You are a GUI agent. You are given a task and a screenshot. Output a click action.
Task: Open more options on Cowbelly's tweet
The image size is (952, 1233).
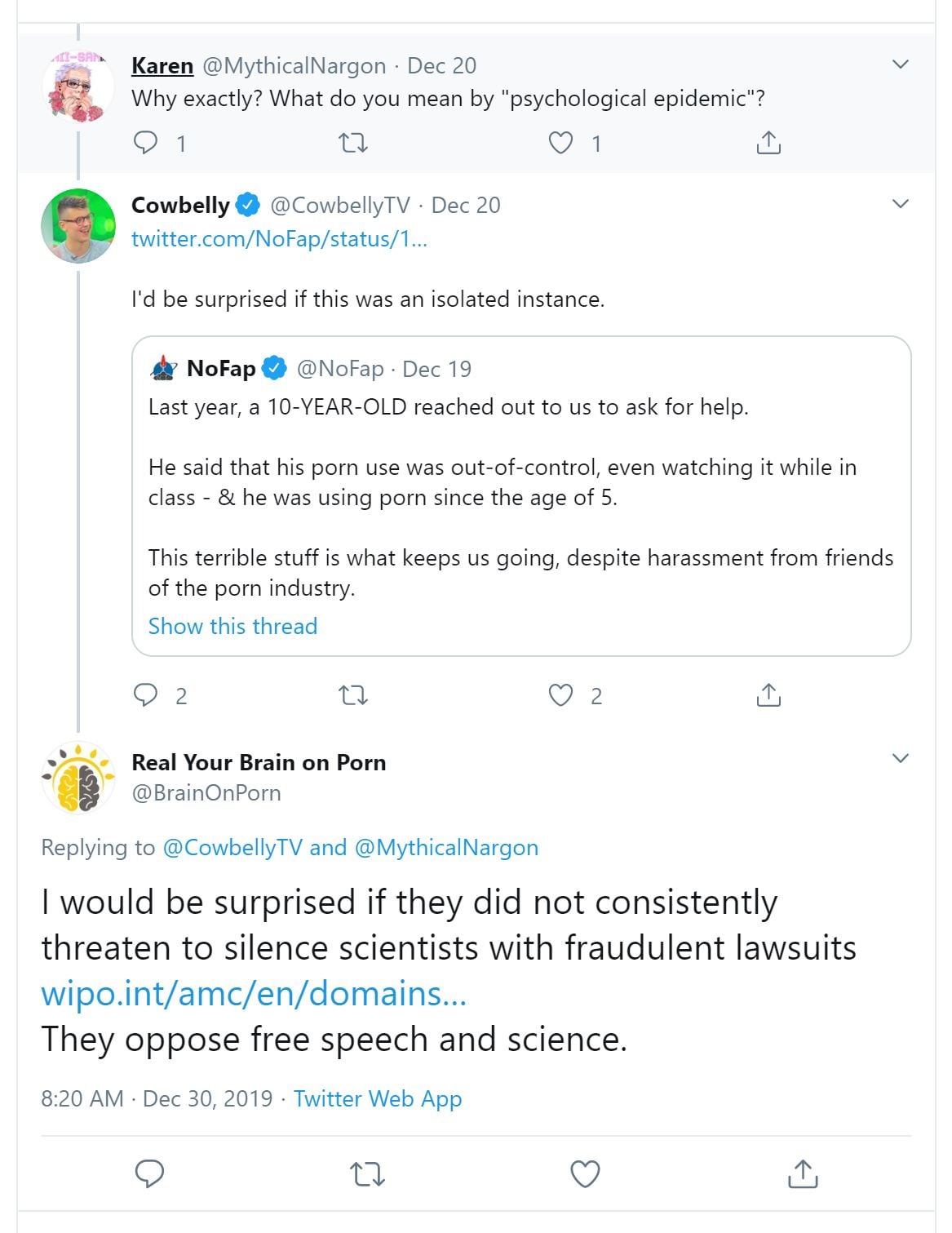point(901,204)
